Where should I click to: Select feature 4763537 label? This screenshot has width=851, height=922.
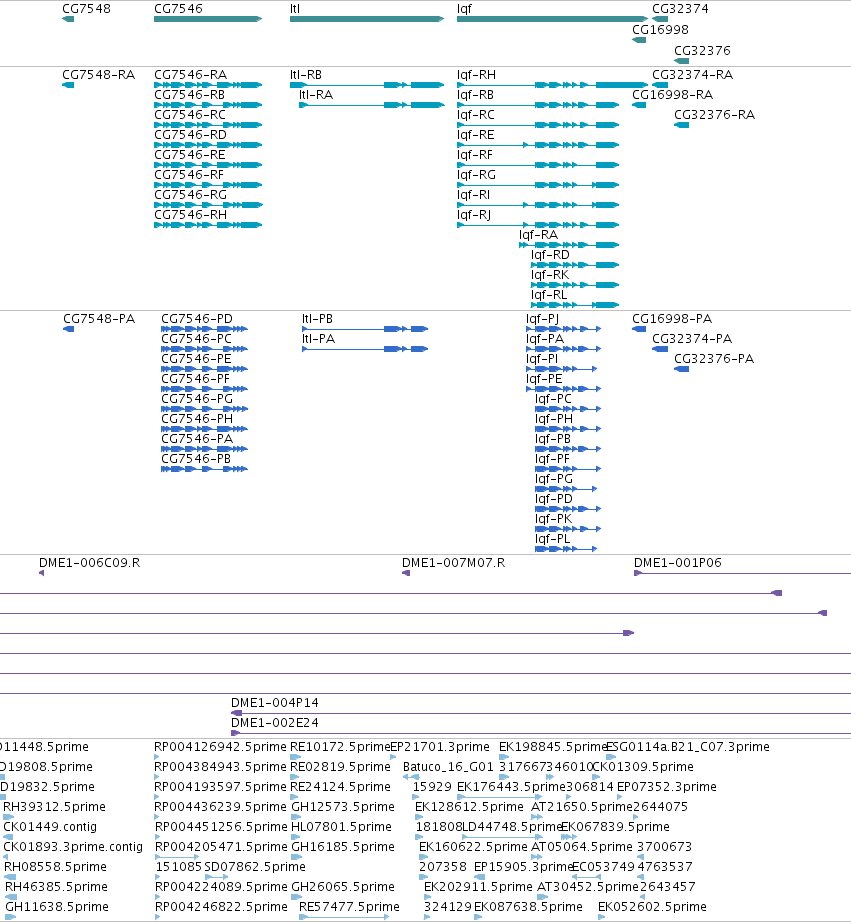[x=665, y=867]
